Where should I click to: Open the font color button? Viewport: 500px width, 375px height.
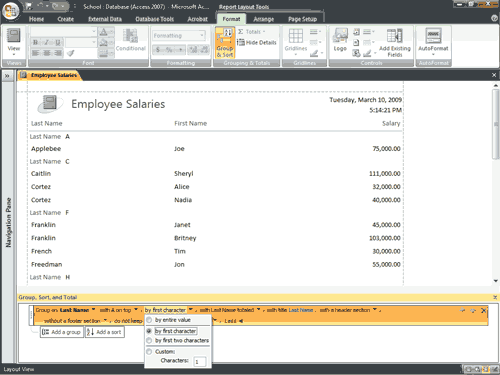pyautogui.click(x=106, y=32)
